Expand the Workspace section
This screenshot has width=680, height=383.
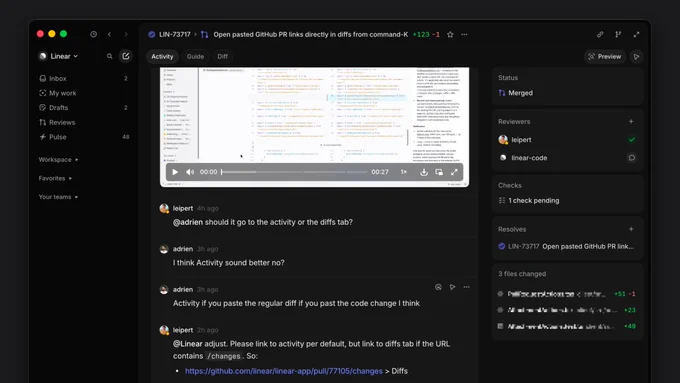point(59,160)
